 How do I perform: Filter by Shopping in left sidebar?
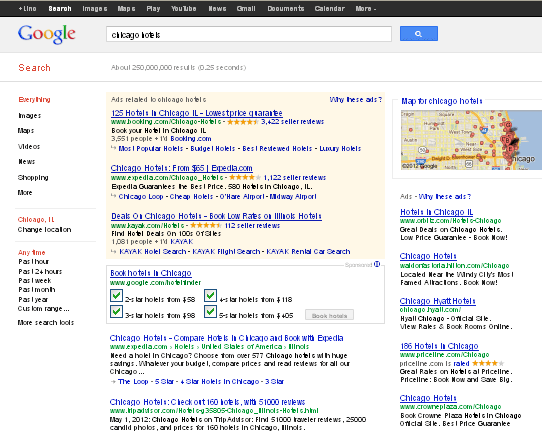click(33, 178)
